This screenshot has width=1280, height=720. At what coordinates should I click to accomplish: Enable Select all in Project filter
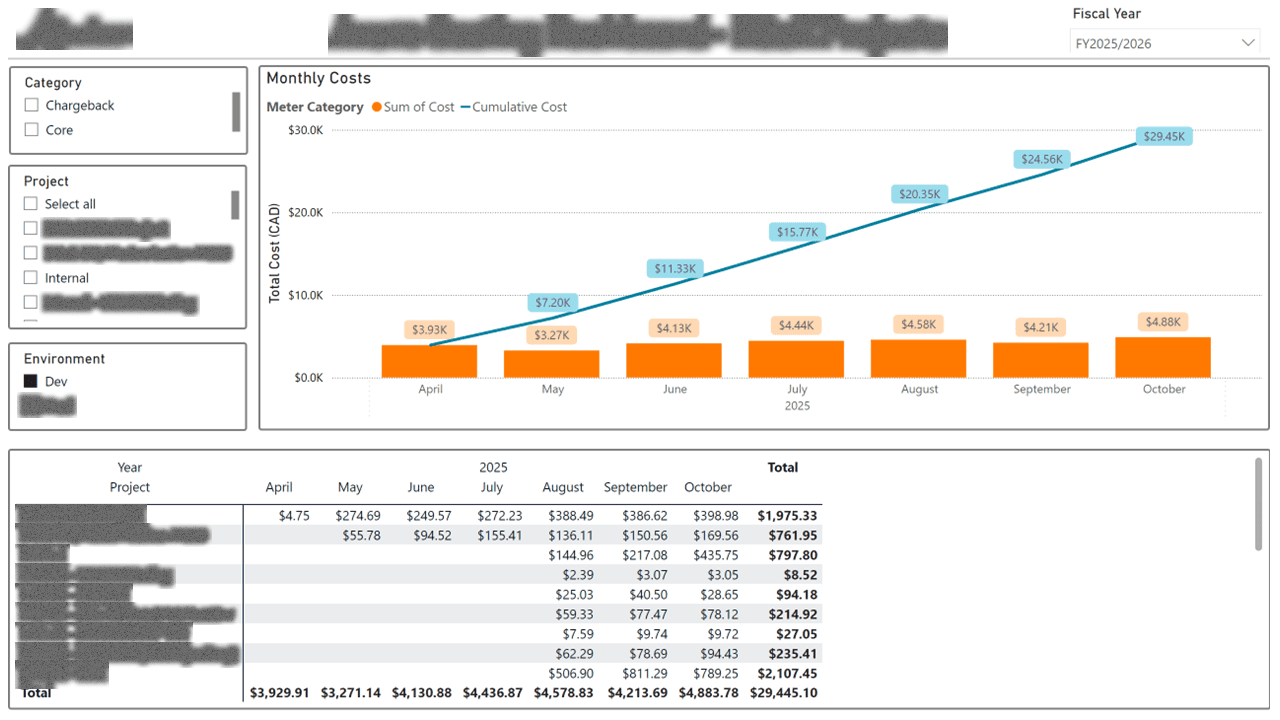pyautogui.click(x=31, y=203)
